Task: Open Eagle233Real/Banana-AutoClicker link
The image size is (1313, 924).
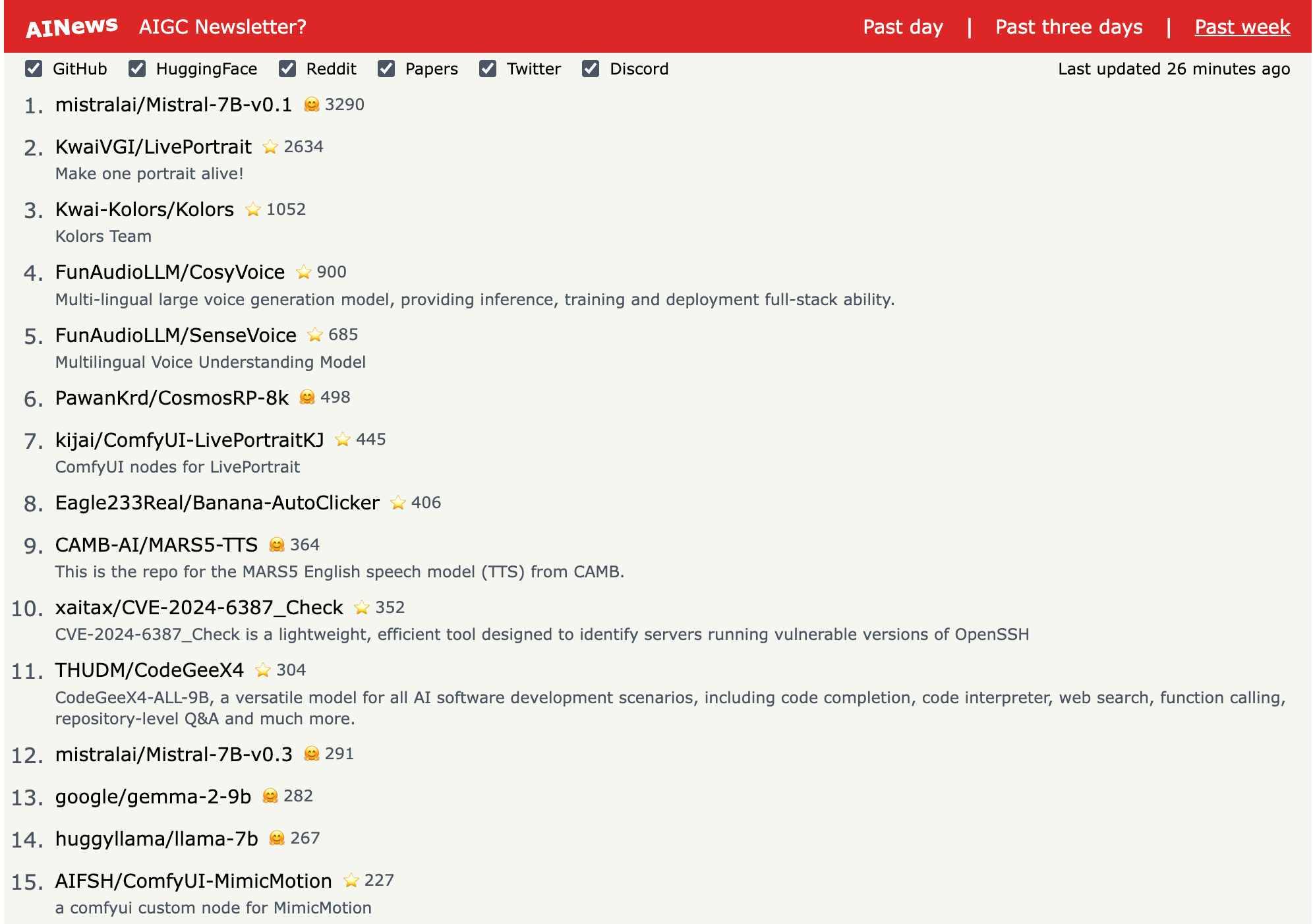Action: click(x=217, y=503)
